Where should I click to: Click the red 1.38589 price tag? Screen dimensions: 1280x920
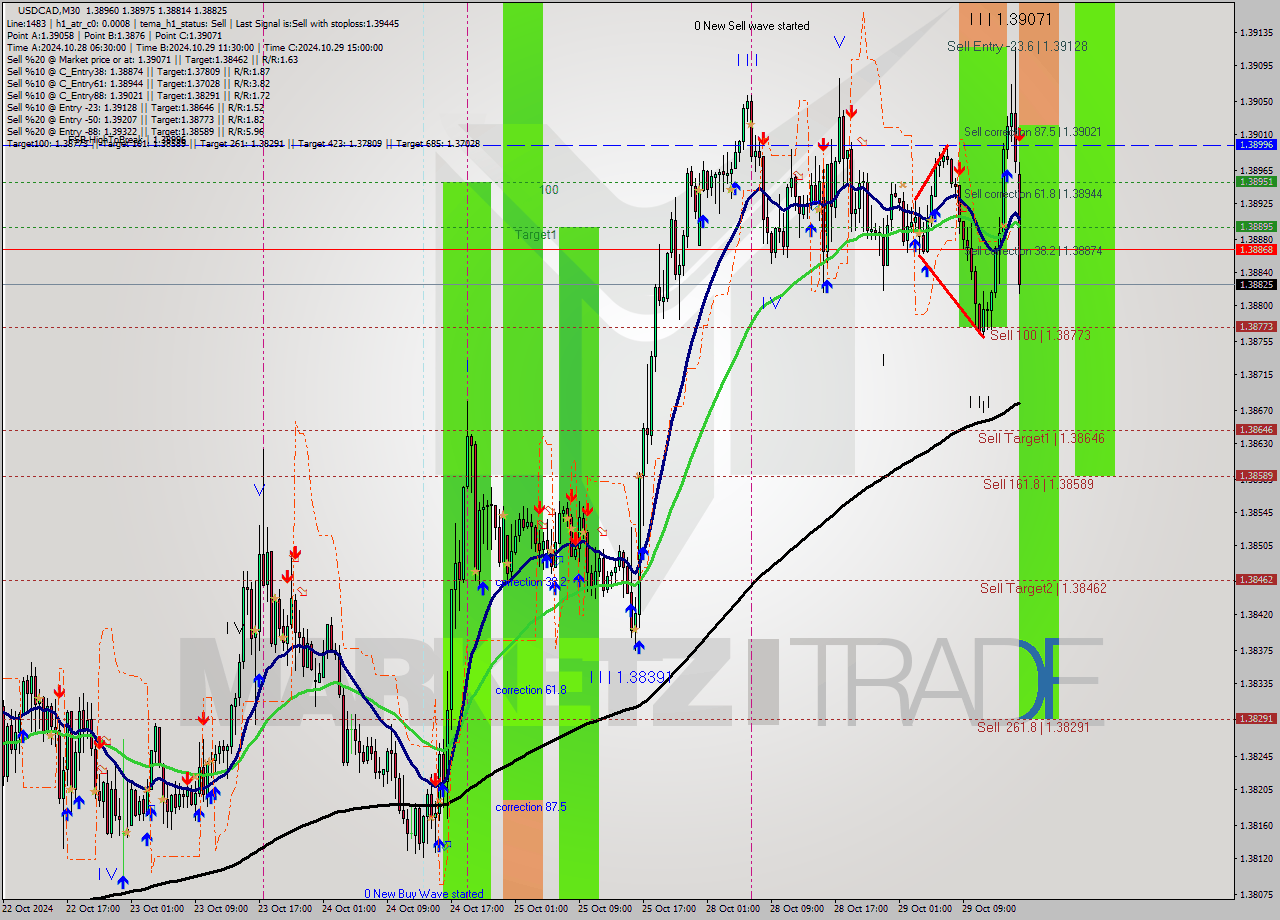(x=1255, y=476)
